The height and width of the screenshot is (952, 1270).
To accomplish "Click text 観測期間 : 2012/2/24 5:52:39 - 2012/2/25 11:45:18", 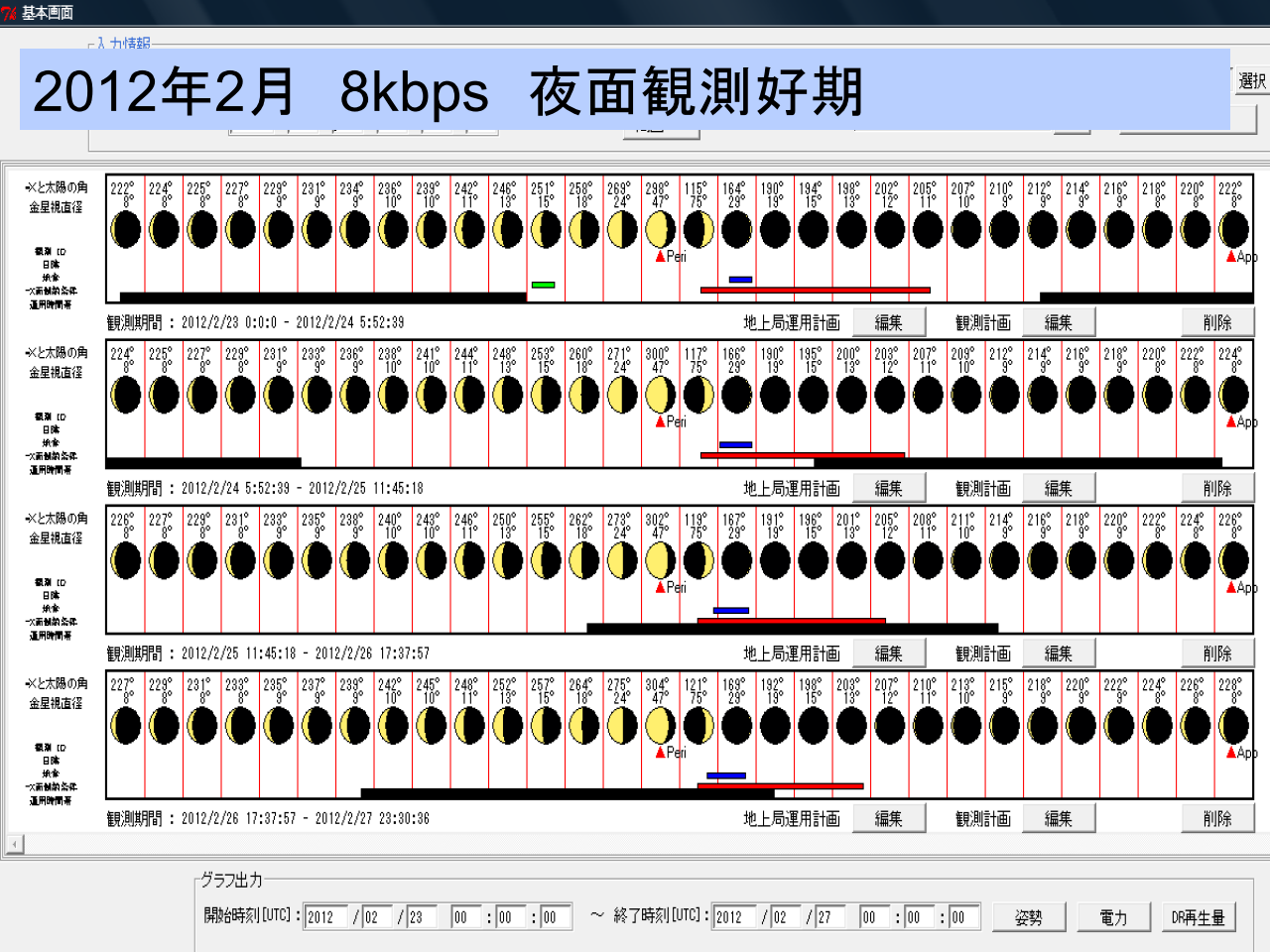I will (265, 488).
